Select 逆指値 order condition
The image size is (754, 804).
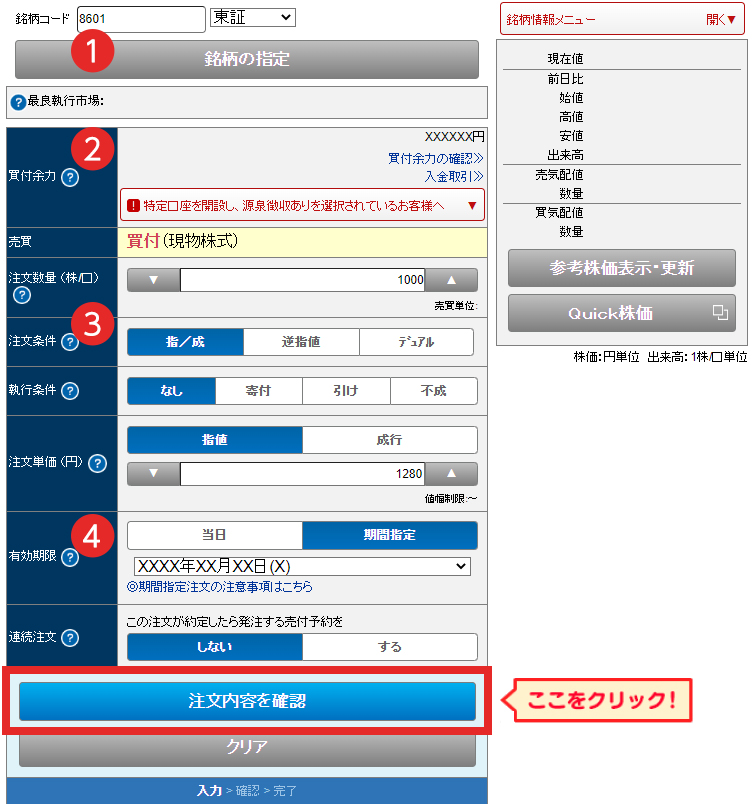(x=301, y=342)
